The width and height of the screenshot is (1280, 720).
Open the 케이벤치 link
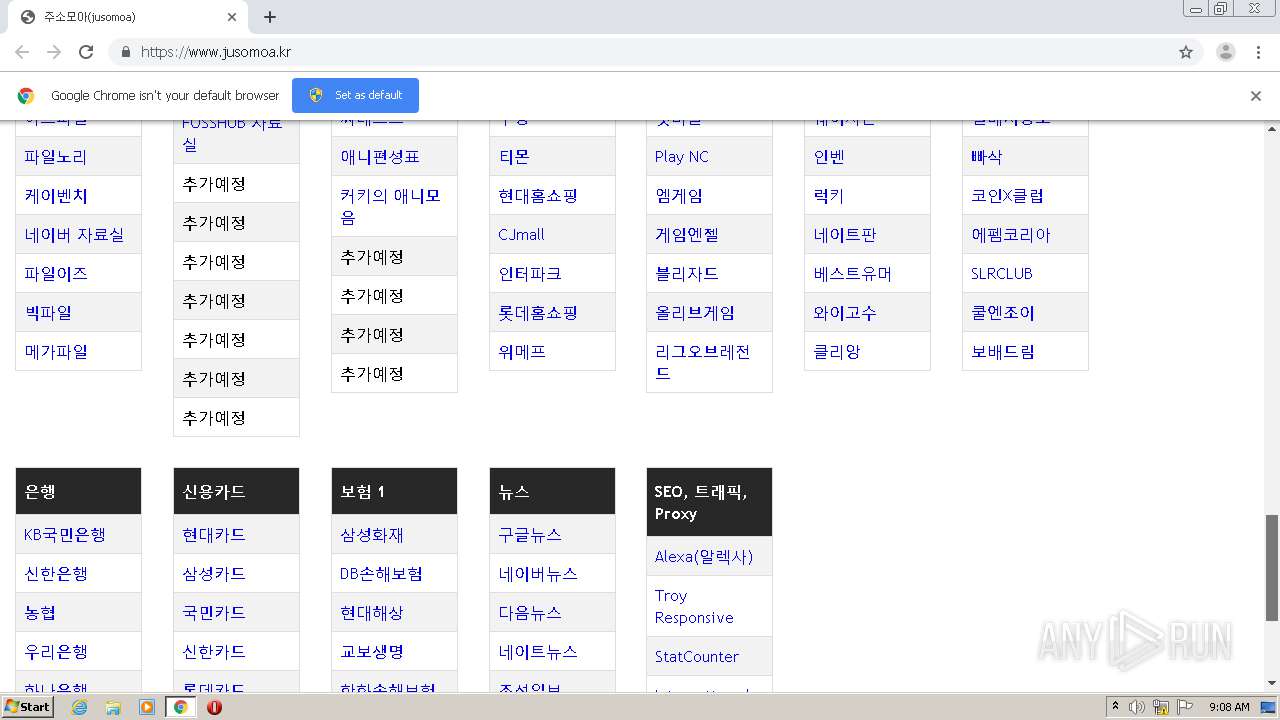pos(56,196)
